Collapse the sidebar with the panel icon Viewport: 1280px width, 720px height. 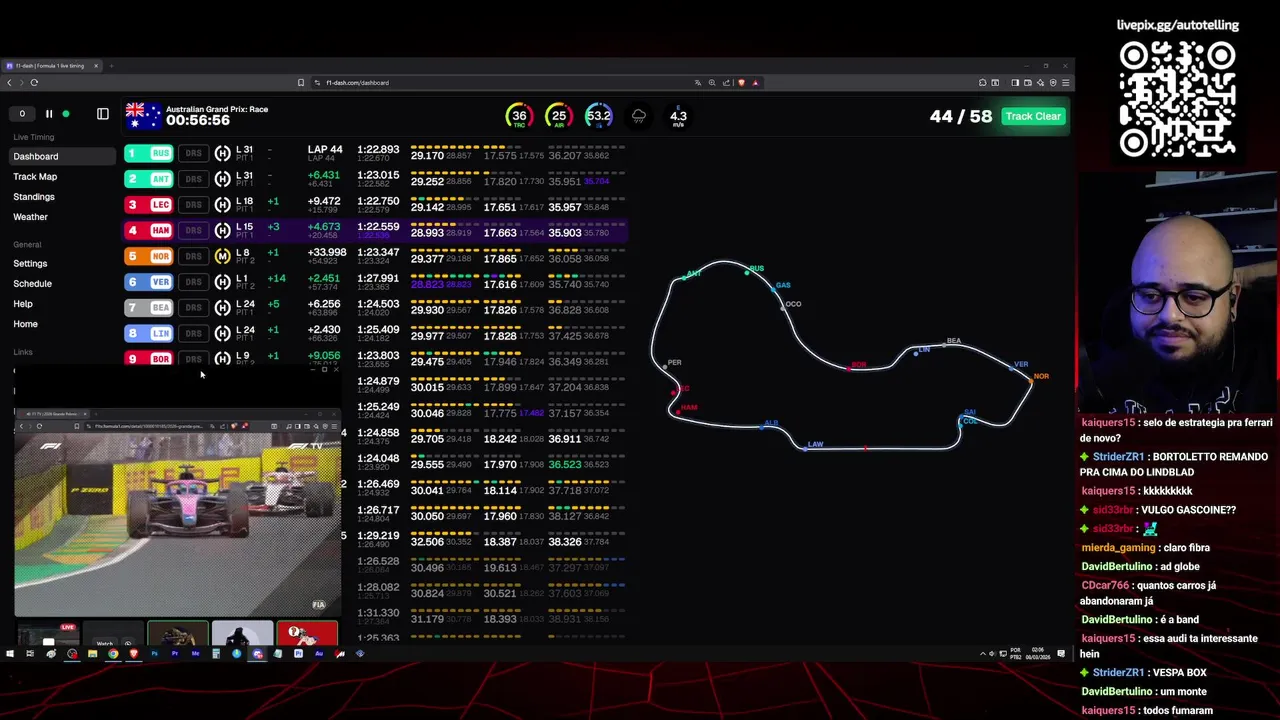tap(102, 114)
